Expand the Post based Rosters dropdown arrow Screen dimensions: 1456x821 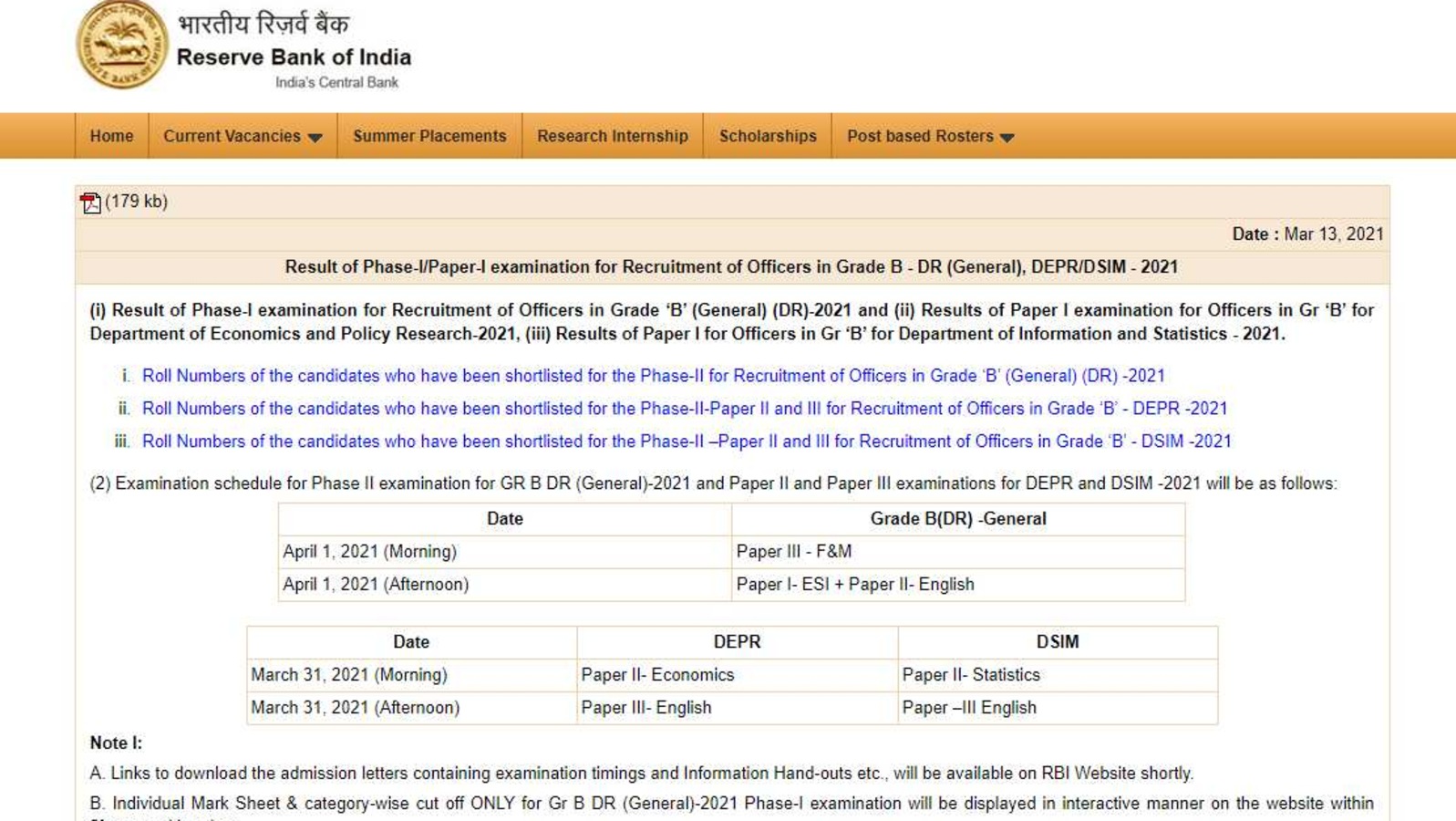point(1007,138)
